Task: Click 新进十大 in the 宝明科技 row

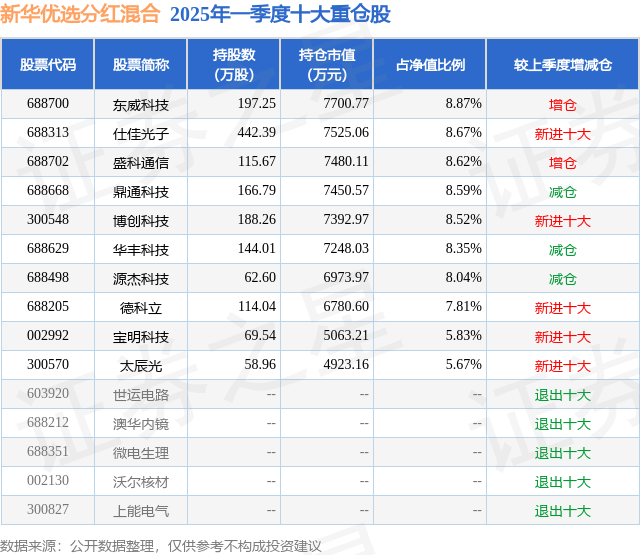Action: [563, 337]
